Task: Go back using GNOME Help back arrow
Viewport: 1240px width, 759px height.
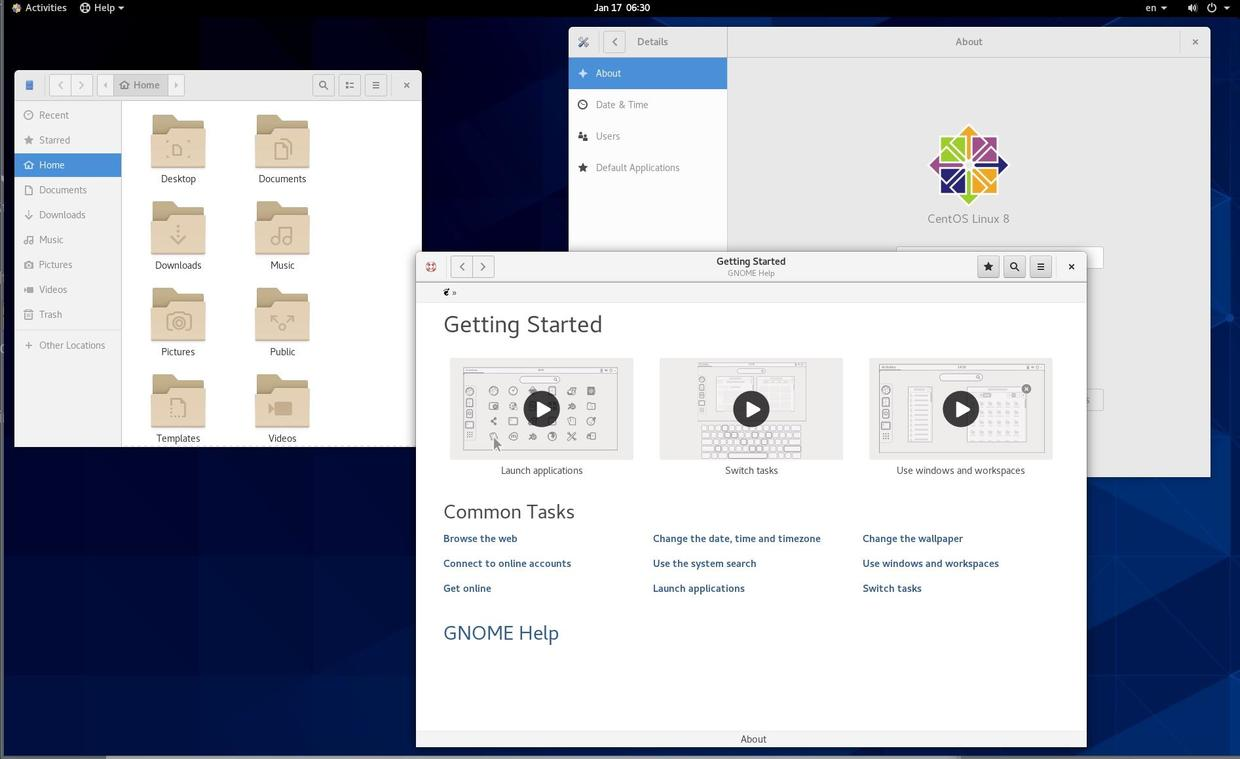Action: [x=461, y=266]
